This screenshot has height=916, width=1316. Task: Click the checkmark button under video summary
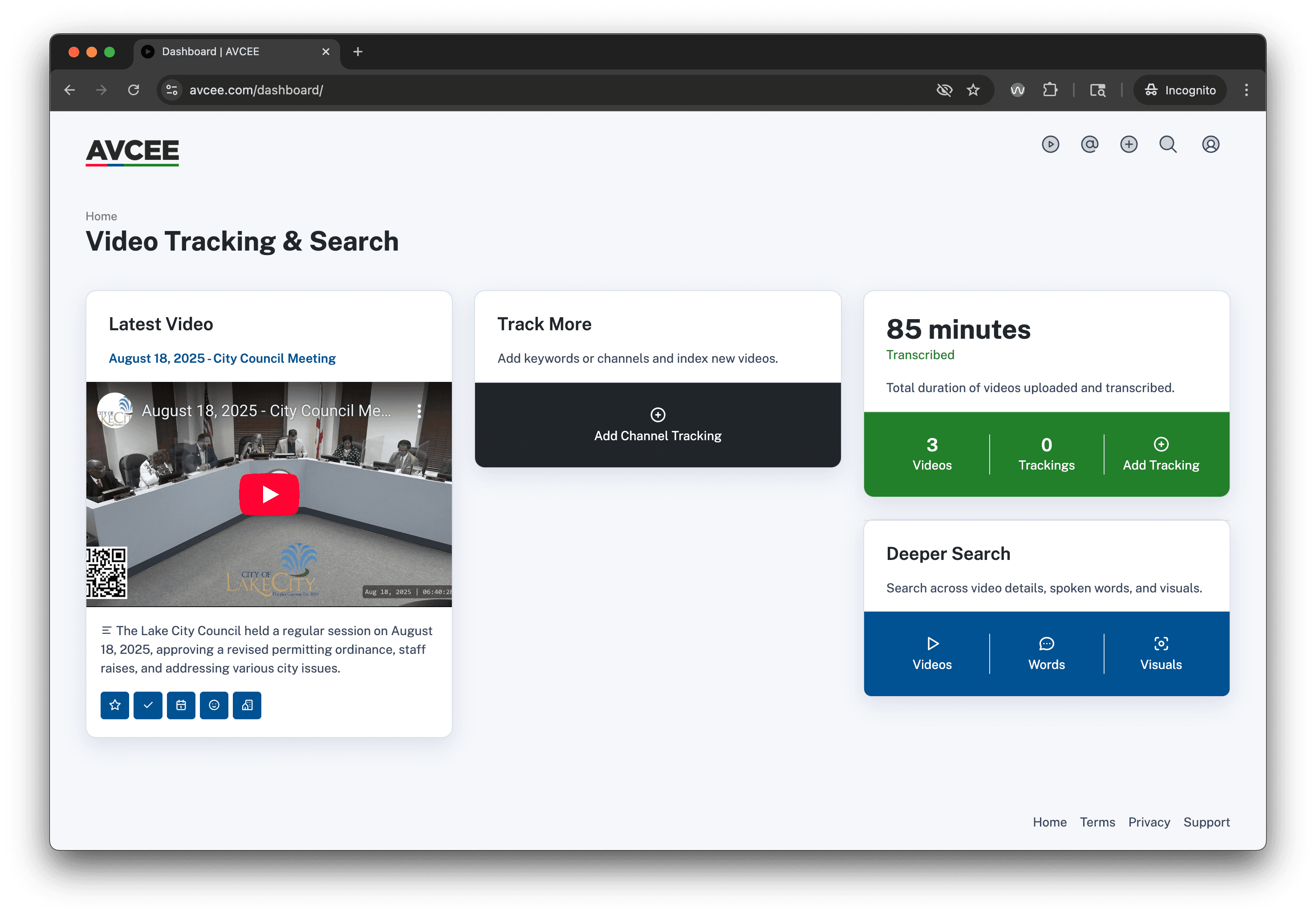point(148,705)
